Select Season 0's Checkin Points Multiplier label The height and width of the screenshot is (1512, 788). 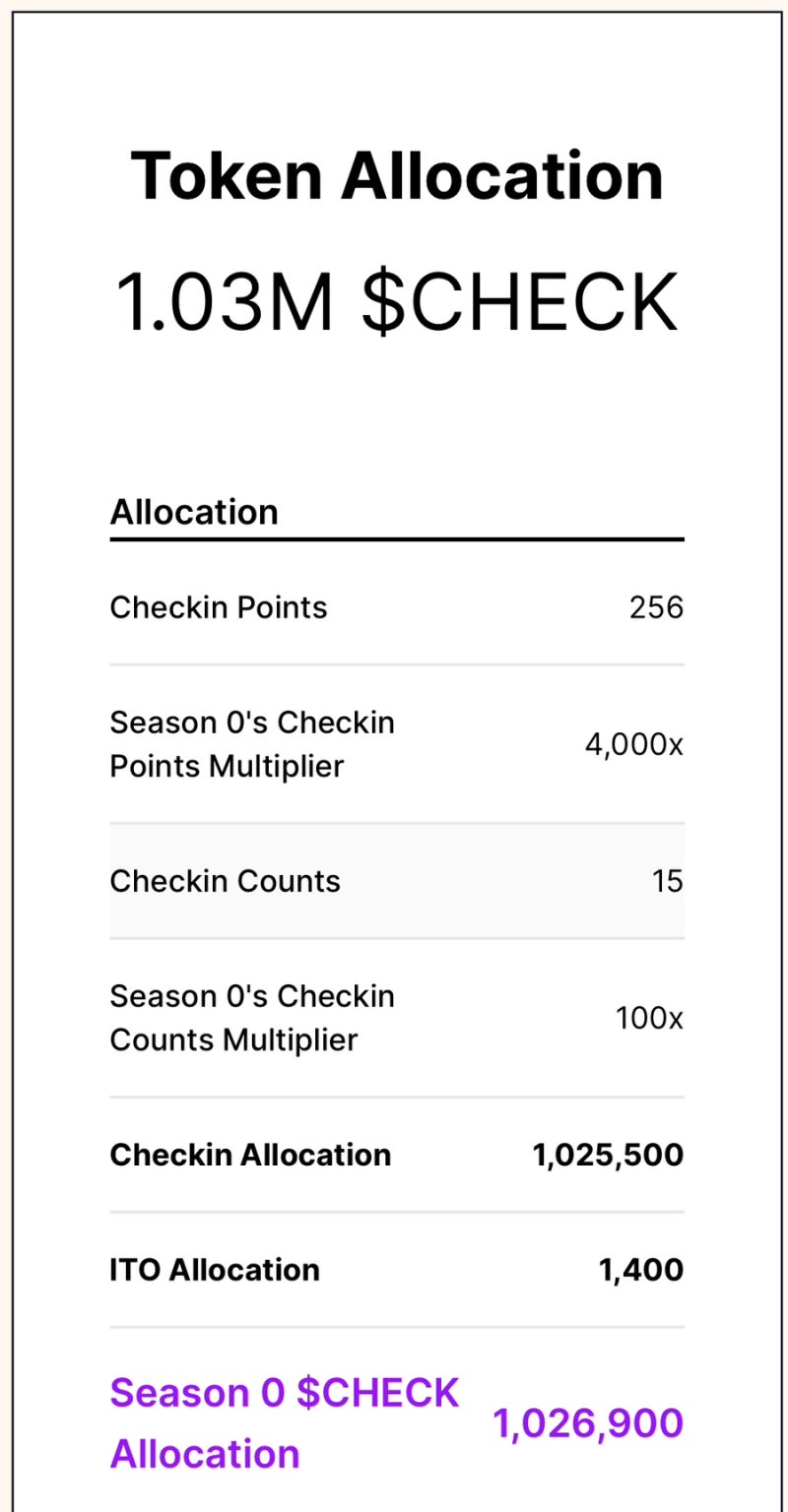coord(251,744)
